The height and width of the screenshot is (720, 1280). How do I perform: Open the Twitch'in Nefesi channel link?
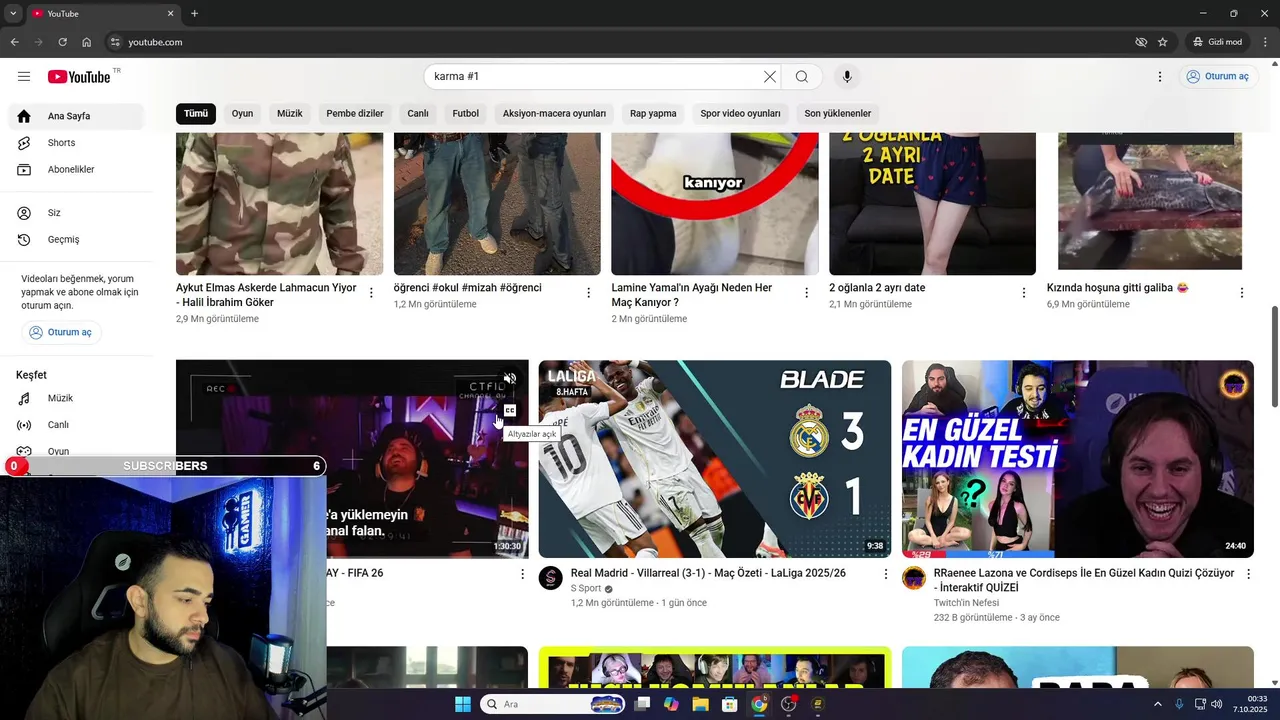pyautogui.click(x=967, y=603)
